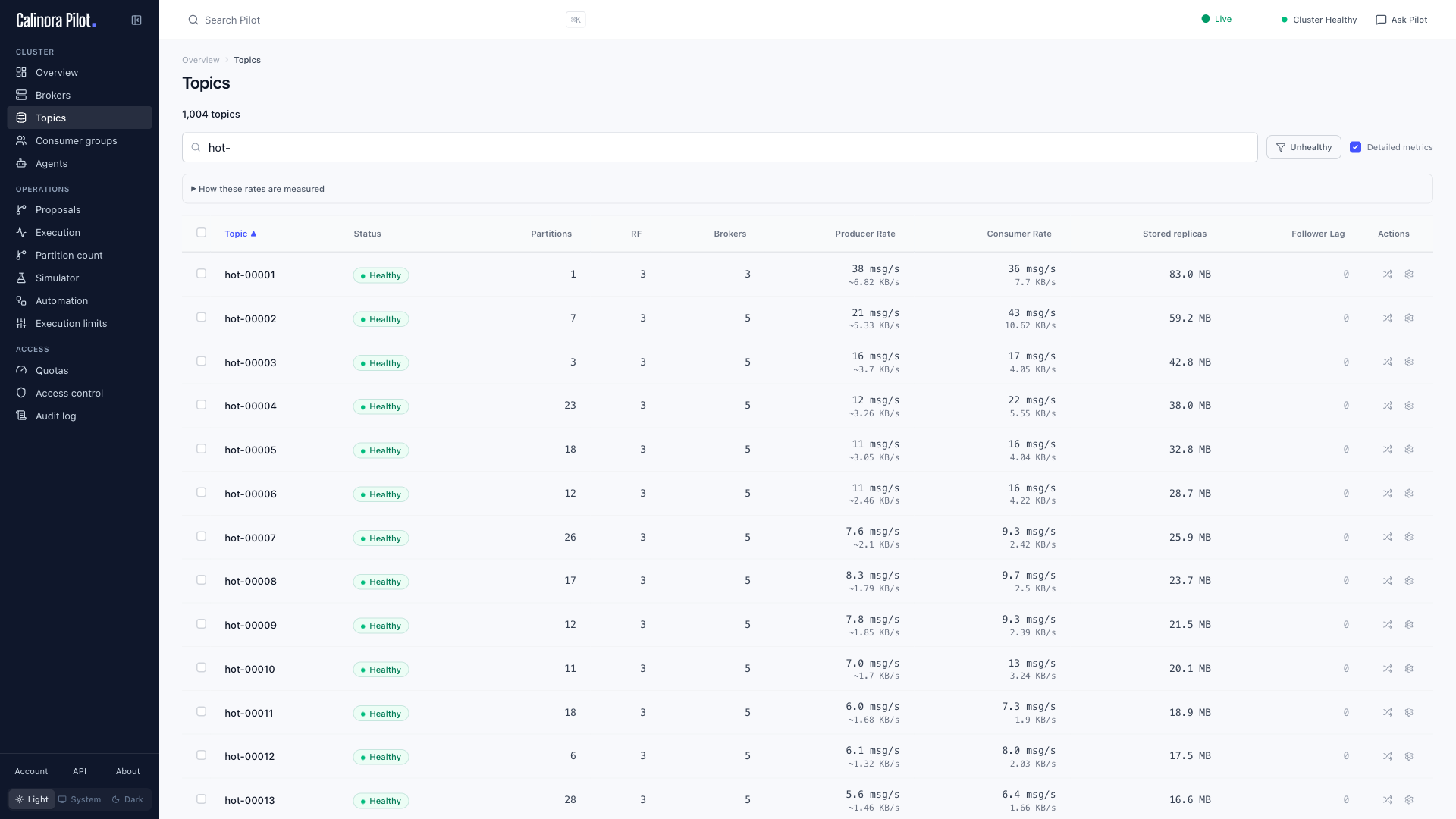
Task: Open settings gear for hot-00003
Action: click(1409, 362)
